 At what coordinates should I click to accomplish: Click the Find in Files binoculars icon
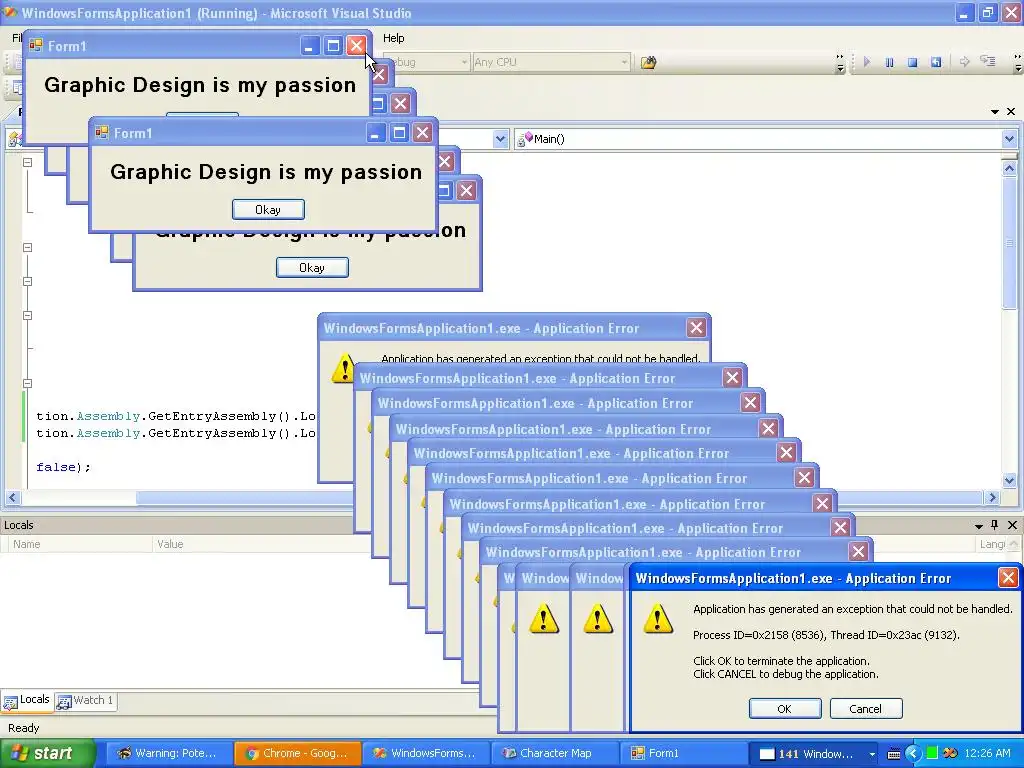[648, 62]
